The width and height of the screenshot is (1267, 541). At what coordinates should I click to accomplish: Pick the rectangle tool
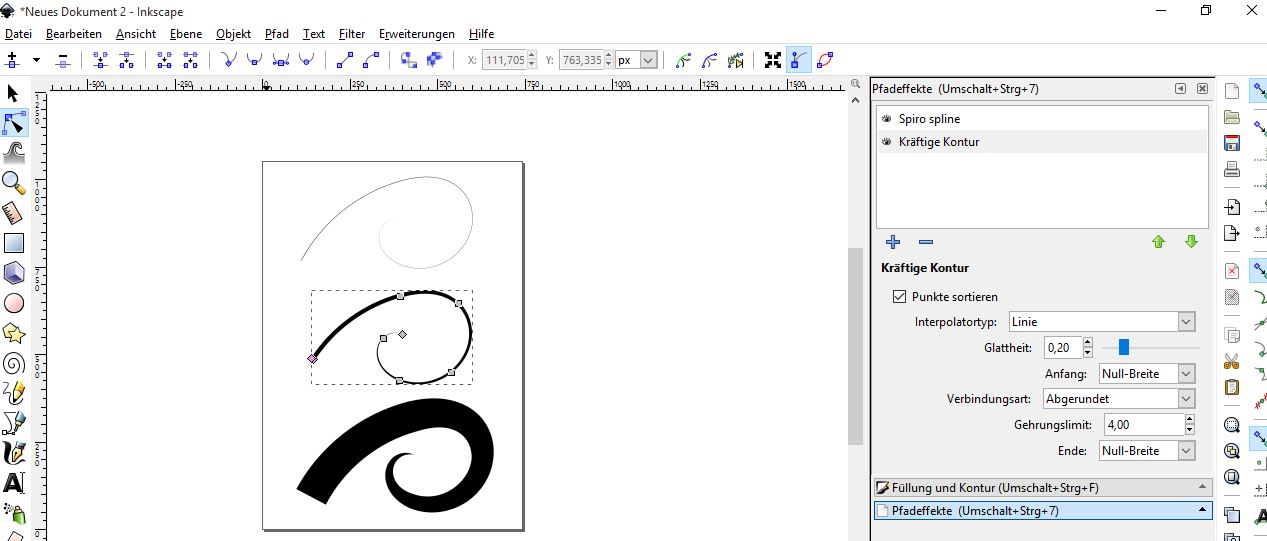point(13,242)
